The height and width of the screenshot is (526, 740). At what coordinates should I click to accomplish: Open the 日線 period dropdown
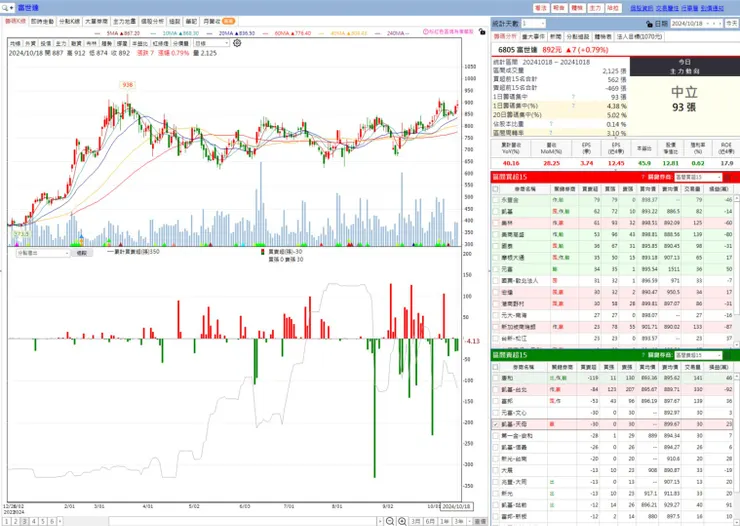(x=211, y=43)
